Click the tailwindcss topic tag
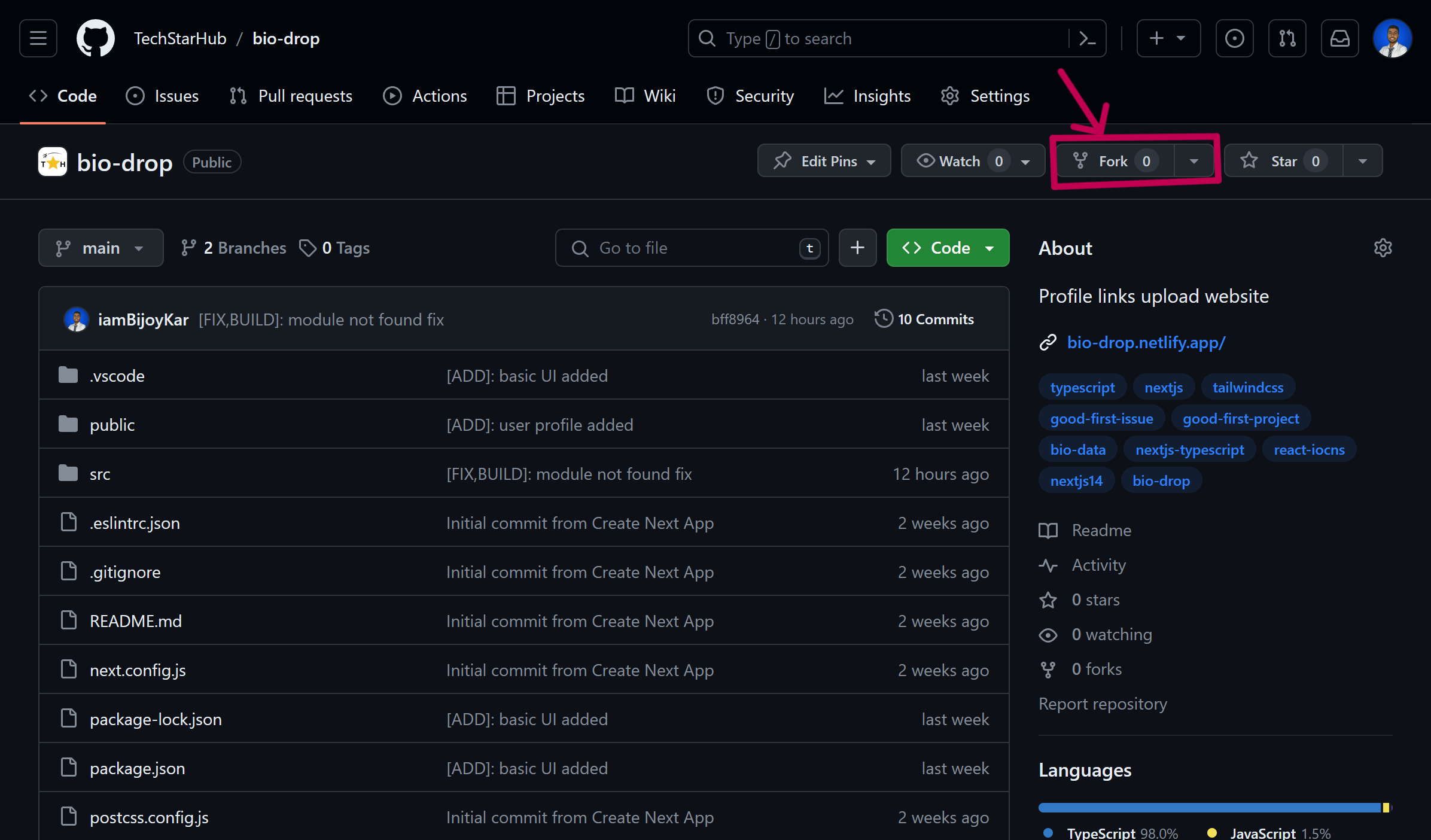 [x=1248, y=387]
